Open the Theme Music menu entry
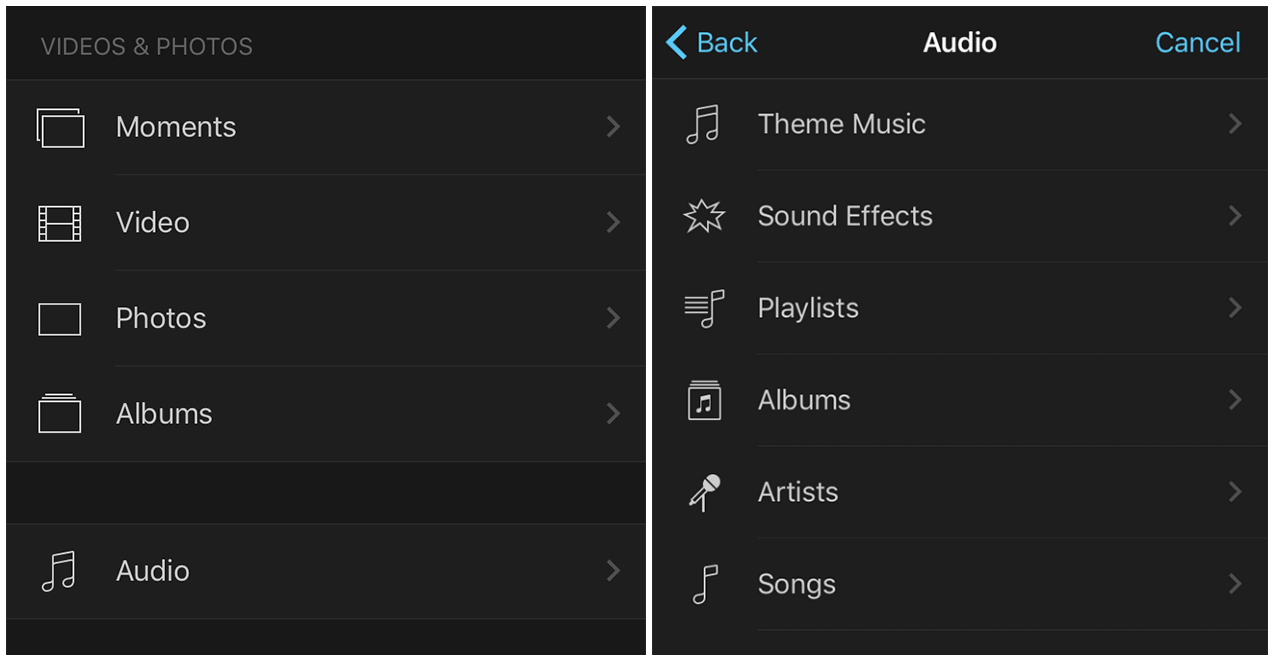1274x661 pixels. [x=841, y=124]
